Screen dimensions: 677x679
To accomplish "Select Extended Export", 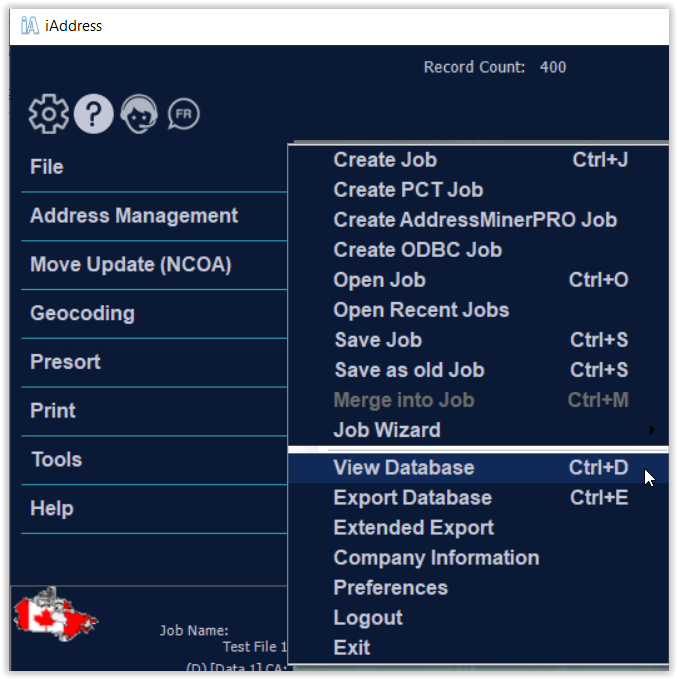I will 479,527.
